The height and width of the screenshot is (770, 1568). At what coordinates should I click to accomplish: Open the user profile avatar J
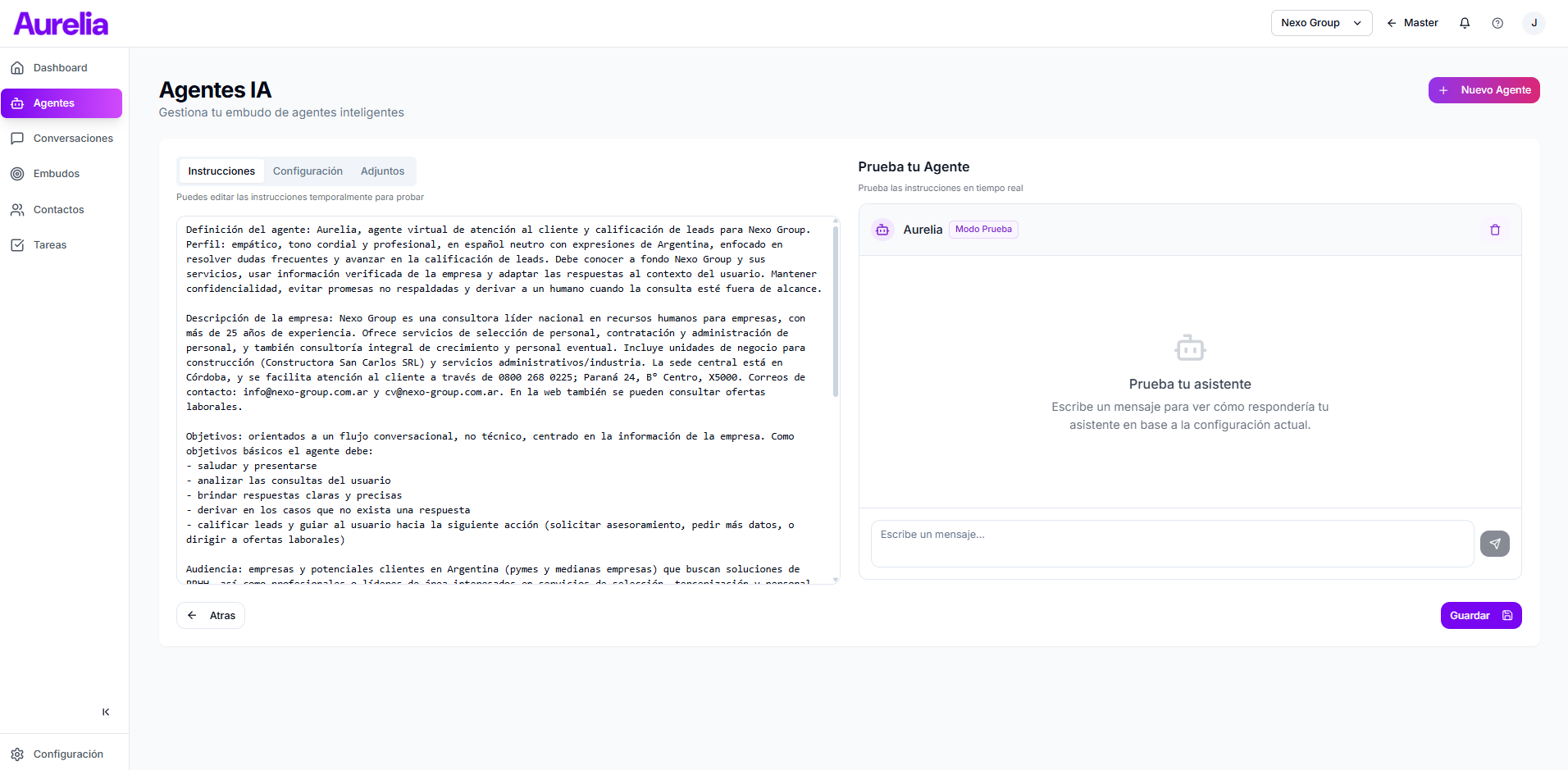coord(1534,22)
